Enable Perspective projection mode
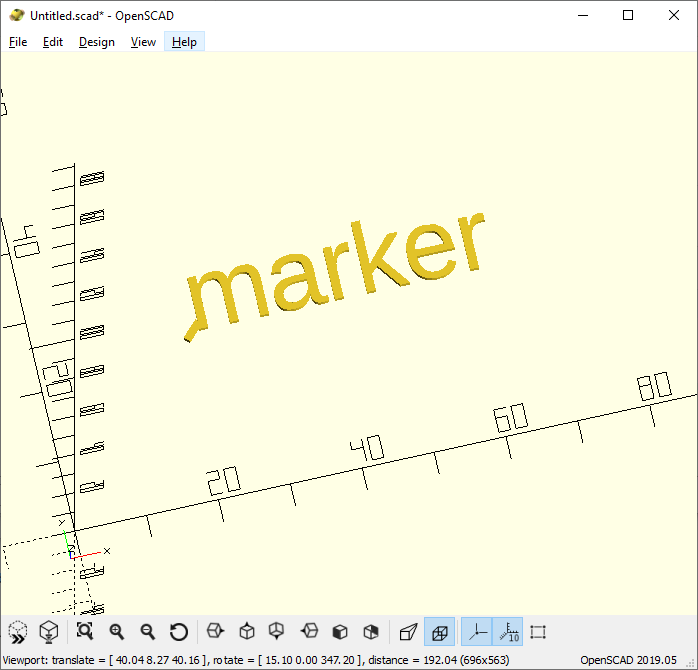 [x=408, y=631]
